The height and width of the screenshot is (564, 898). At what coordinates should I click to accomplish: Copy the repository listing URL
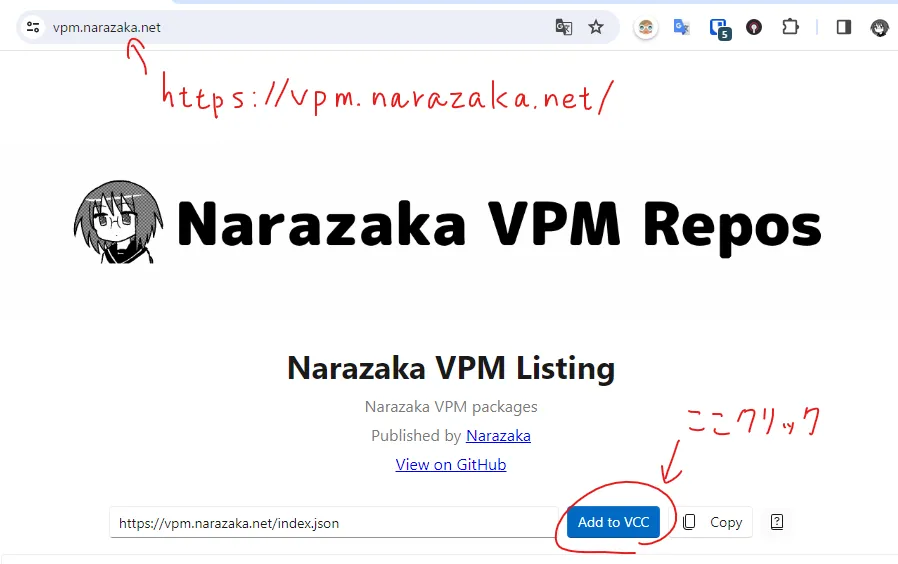714,522
